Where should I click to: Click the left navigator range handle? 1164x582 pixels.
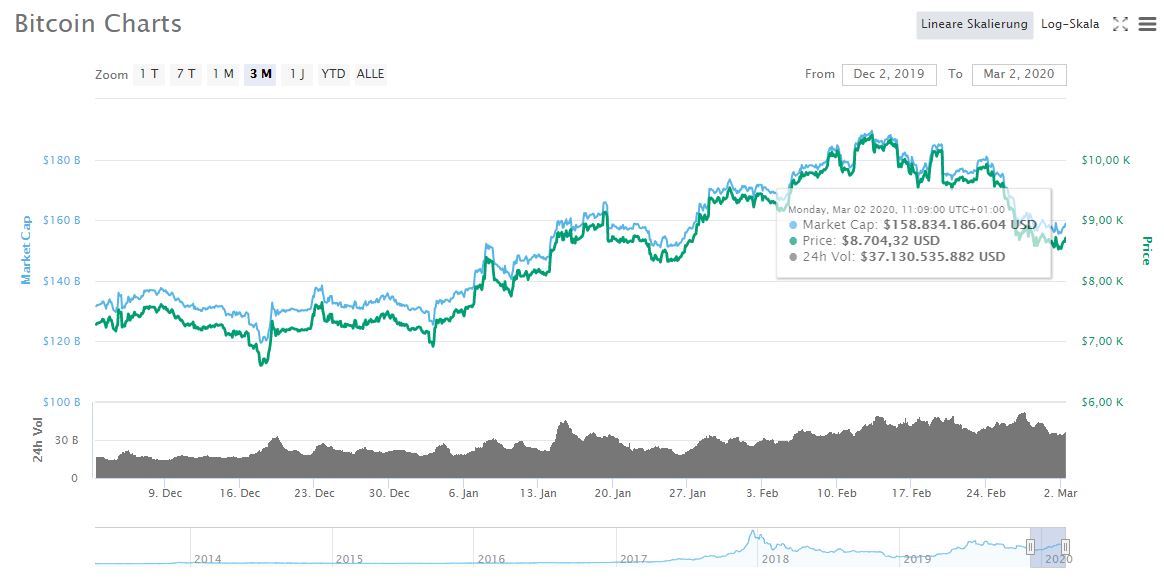point(1032,547)
